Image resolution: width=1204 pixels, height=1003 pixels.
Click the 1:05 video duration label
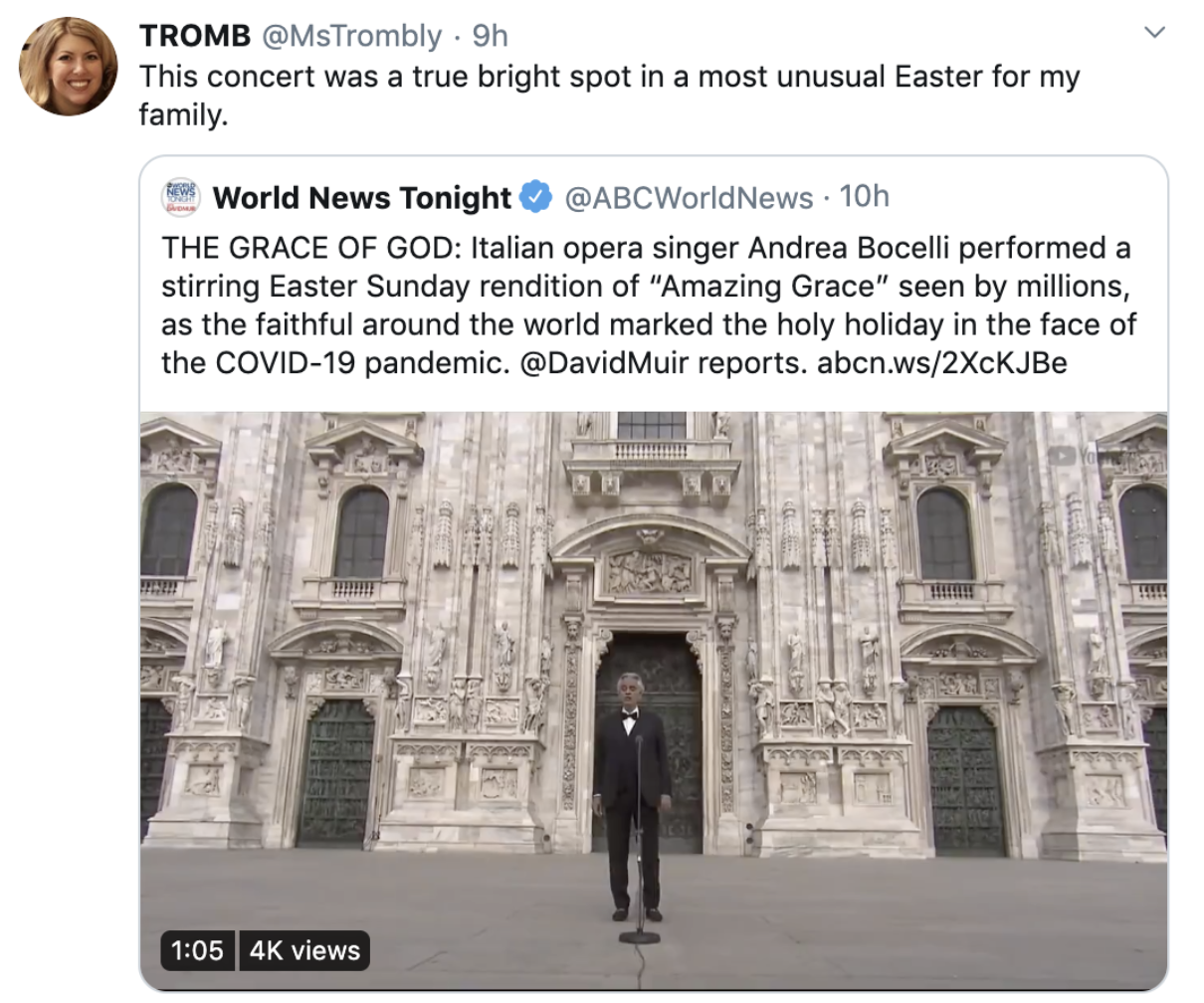point(197,950)
